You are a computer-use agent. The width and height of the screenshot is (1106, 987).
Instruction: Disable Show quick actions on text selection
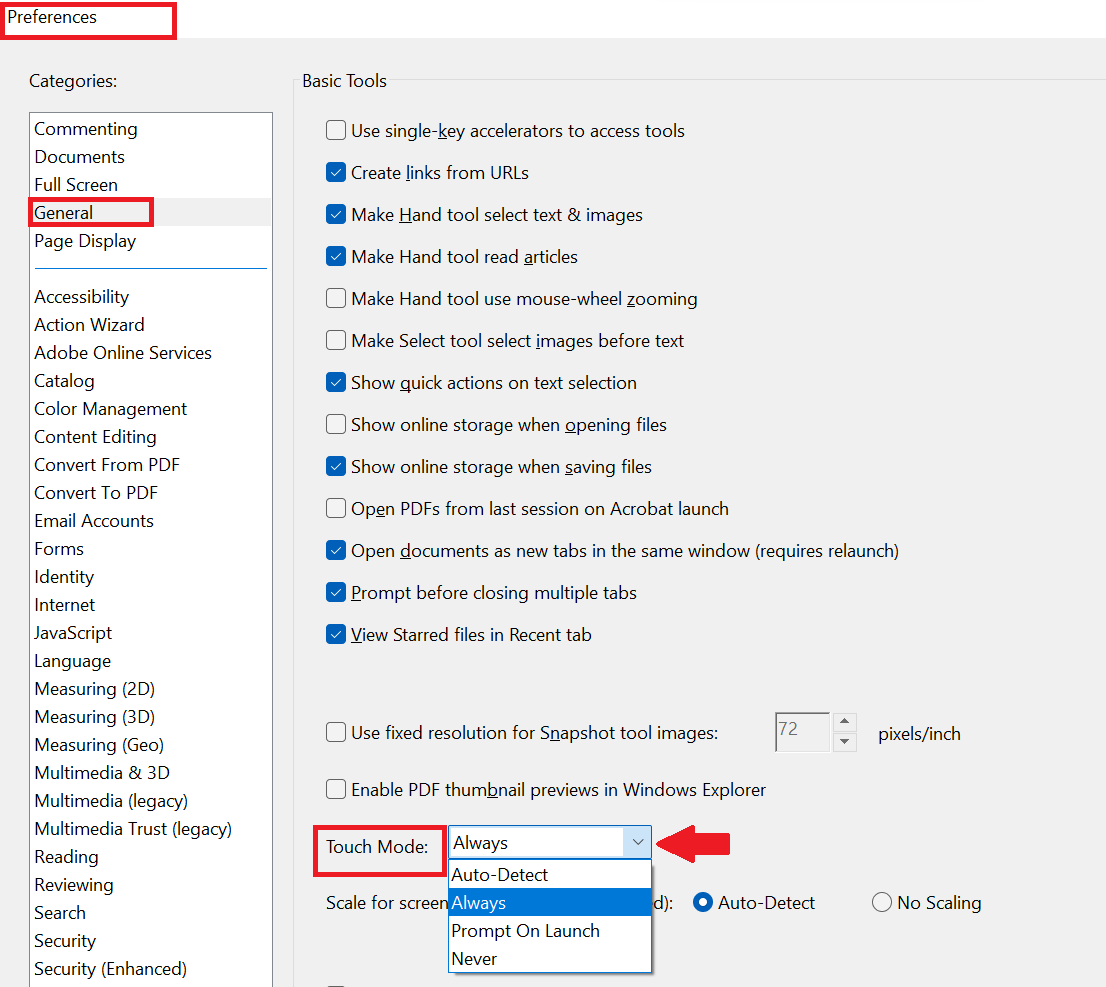[336, 382]
